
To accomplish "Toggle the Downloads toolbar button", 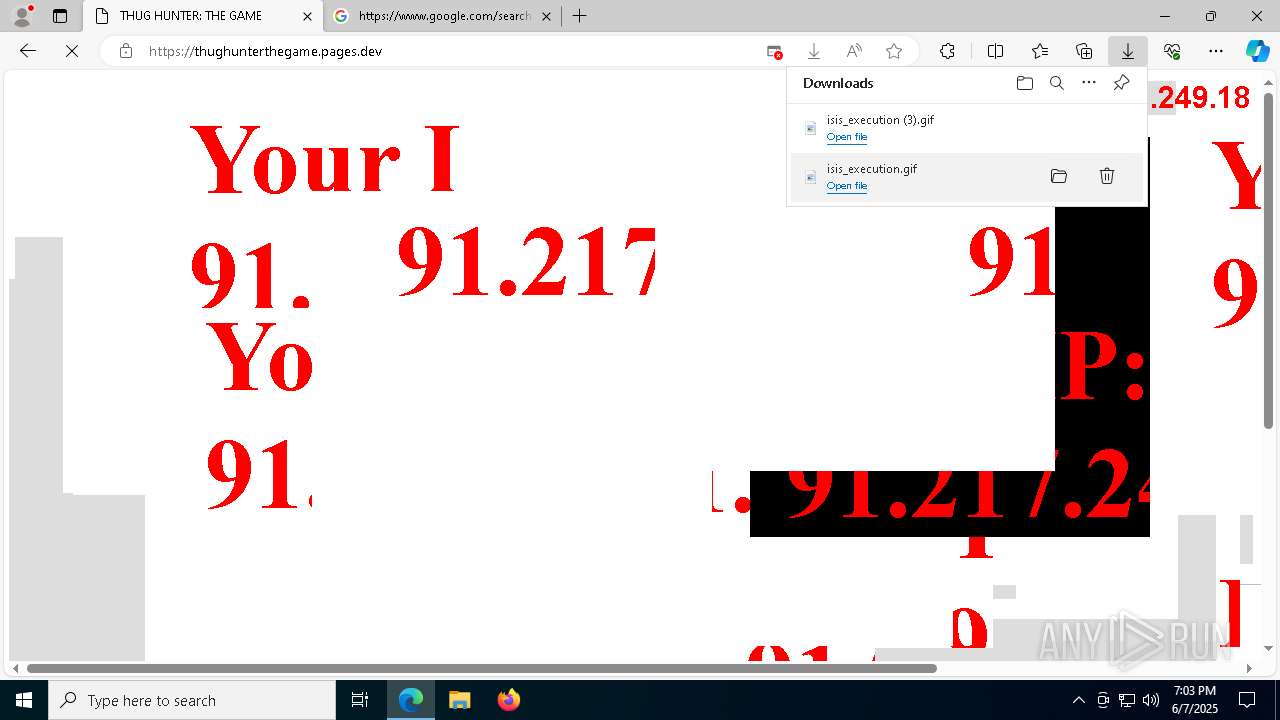I will (x=1127, y=51).
